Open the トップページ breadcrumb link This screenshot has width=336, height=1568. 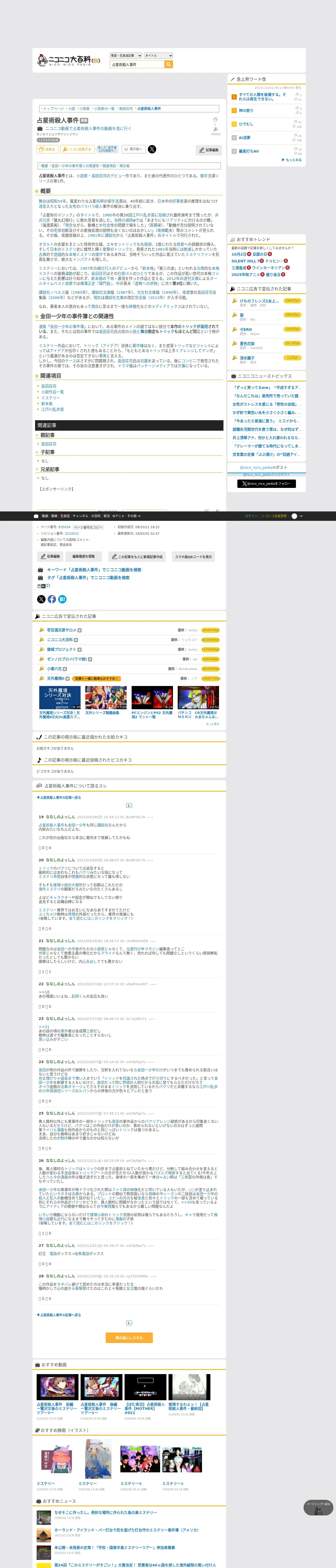point(53,108)
